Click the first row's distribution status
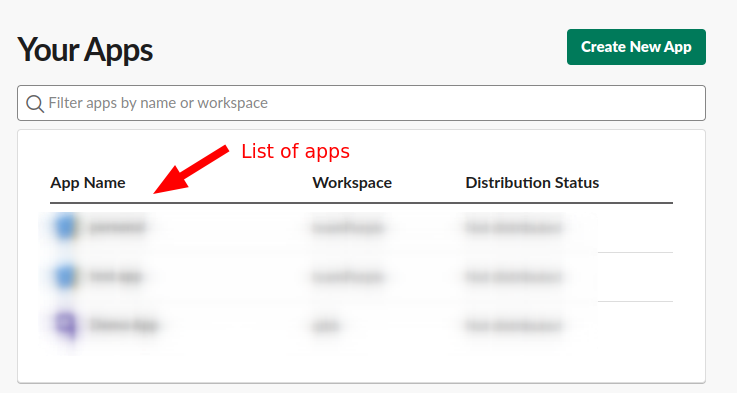 513,228
